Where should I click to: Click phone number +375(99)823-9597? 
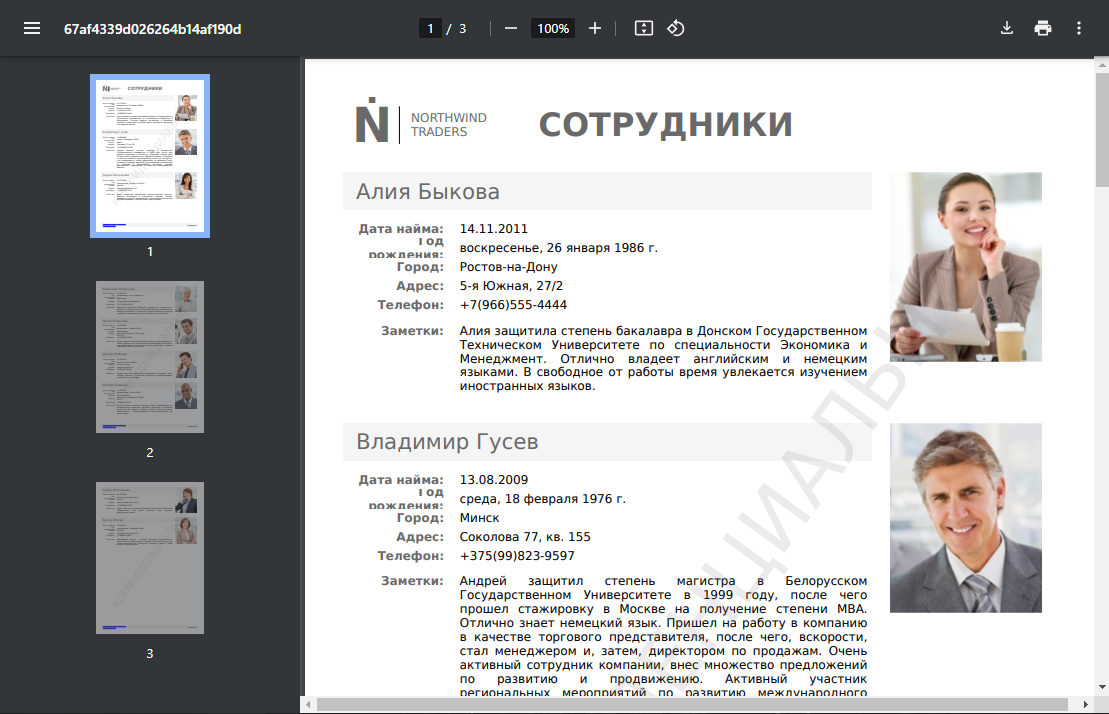(x=517, y=556)
